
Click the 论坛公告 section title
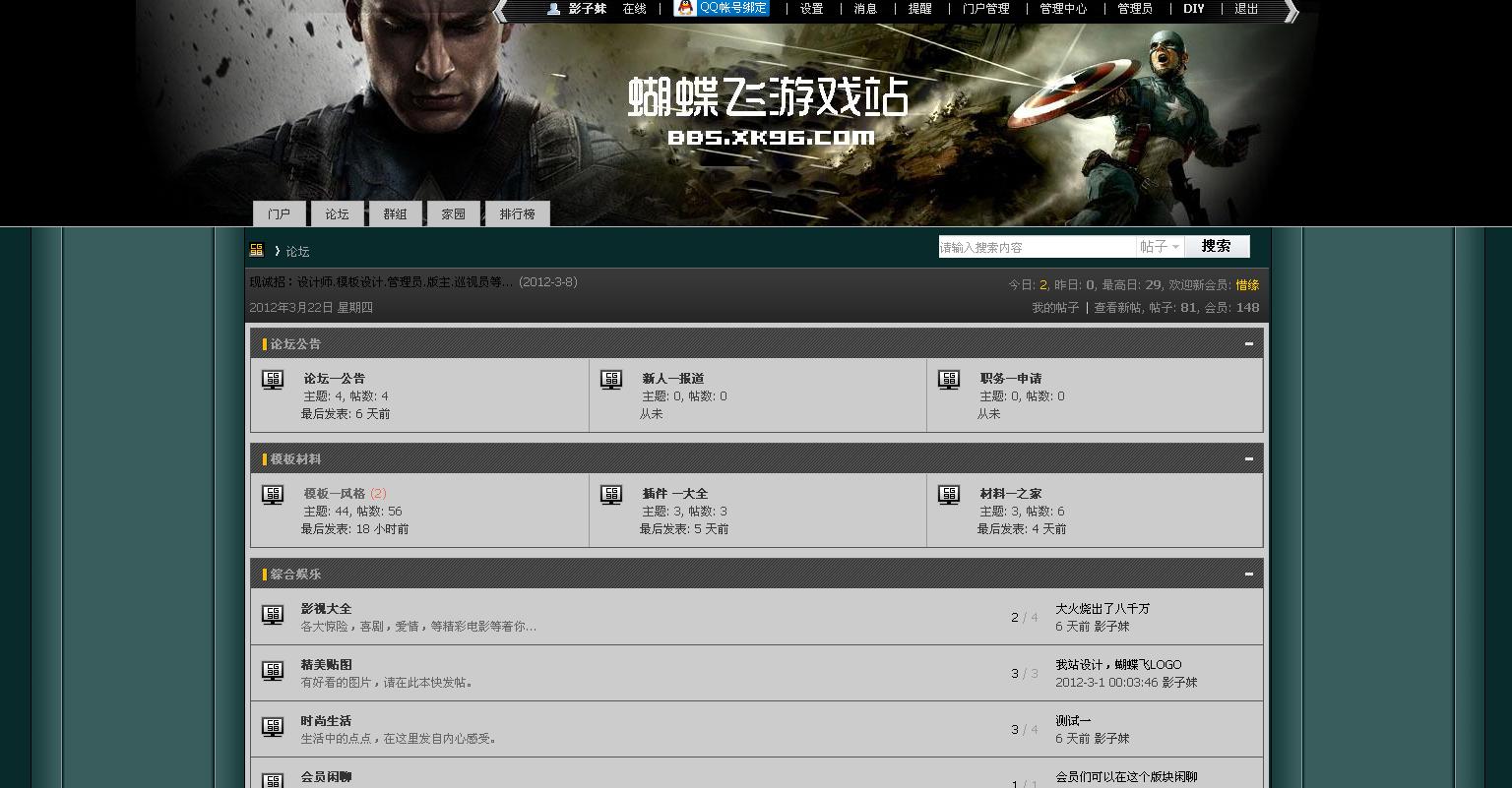pyautogui.click(x=295, y=344)
